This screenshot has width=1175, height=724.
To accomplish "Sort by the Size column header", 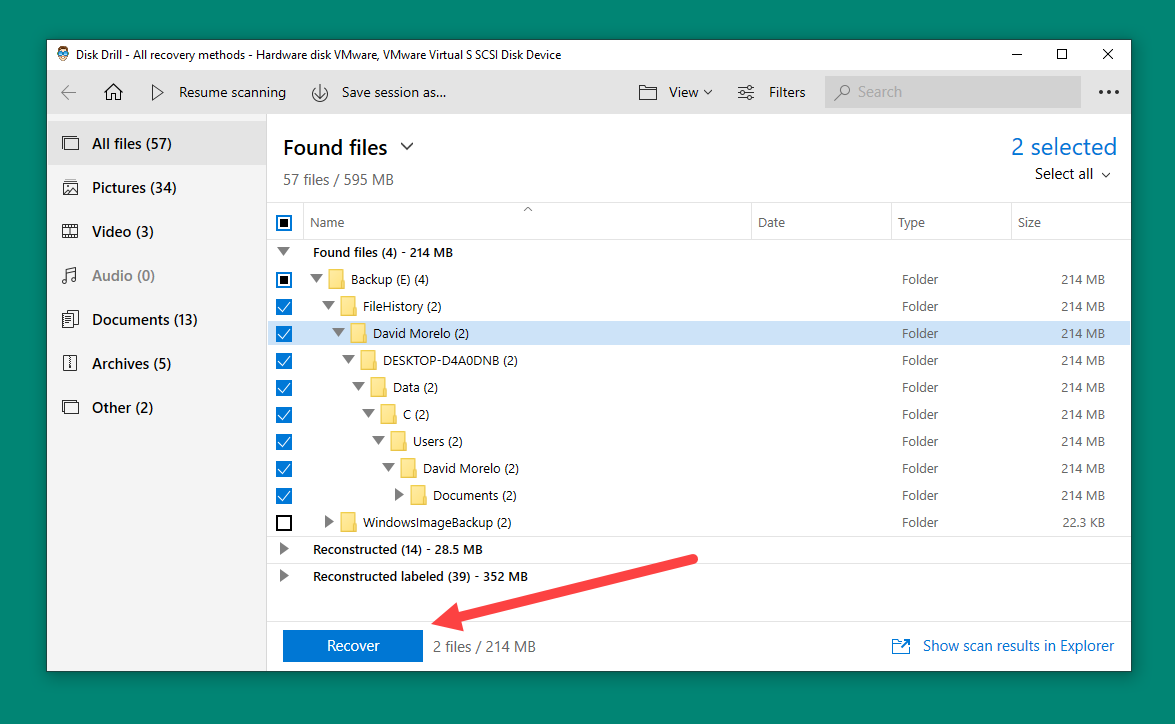I will (x=1070, y=222).
